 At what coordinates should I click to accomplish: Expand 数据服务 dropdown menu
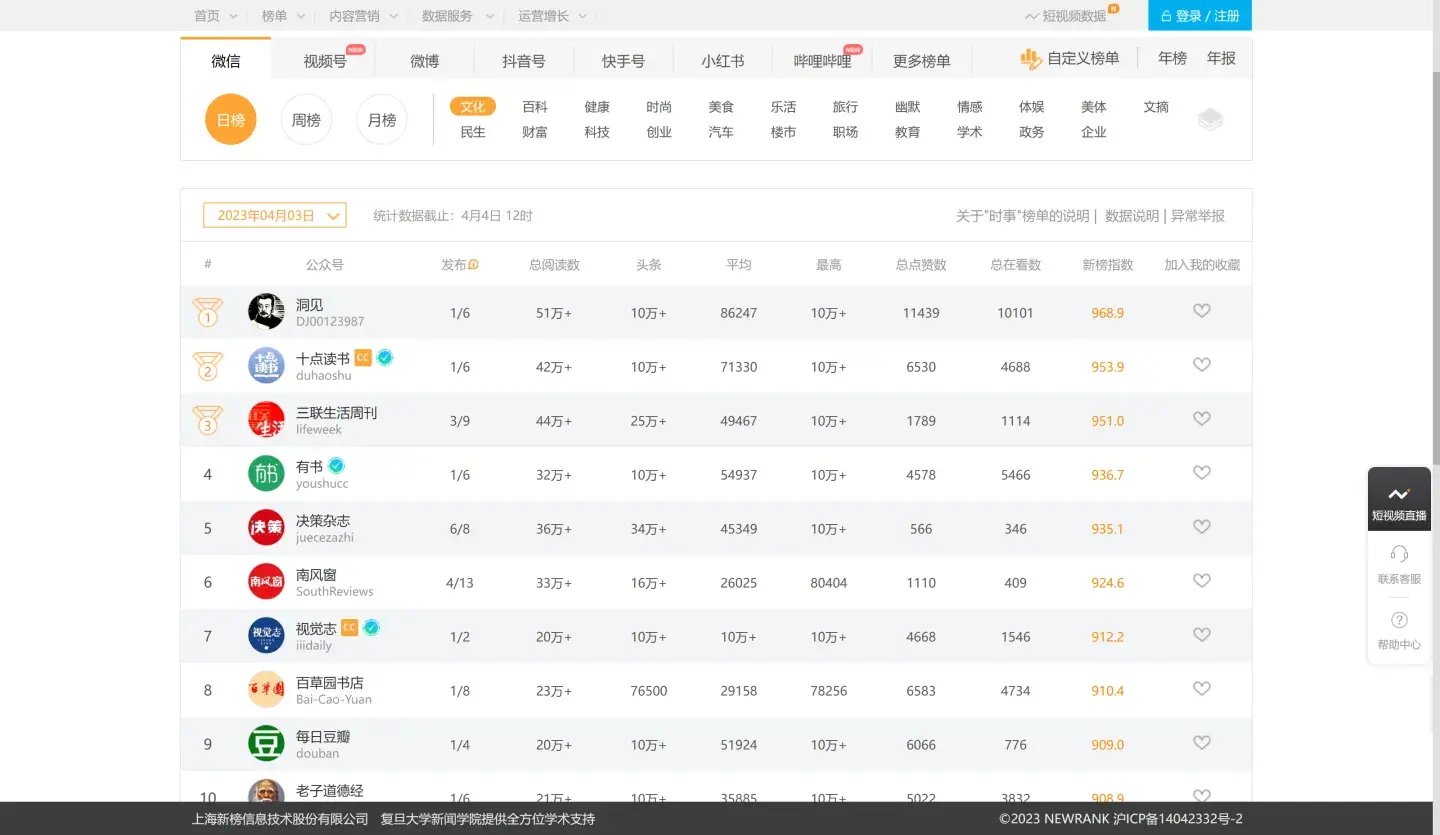[457, 16]
